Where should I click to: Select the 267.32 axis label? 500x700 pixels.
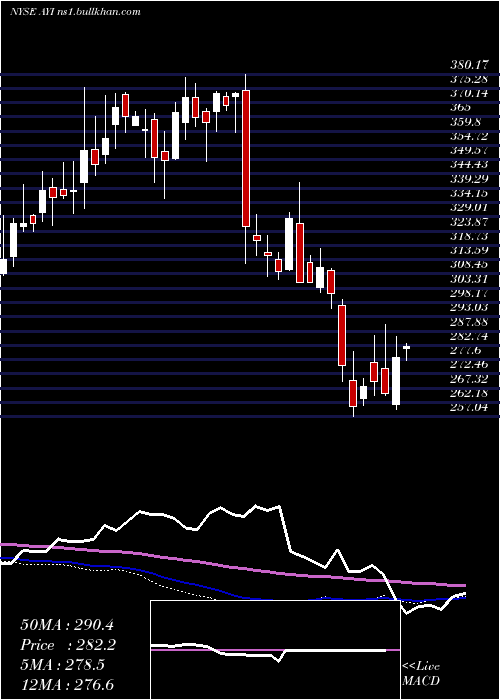tap(469, 379)
